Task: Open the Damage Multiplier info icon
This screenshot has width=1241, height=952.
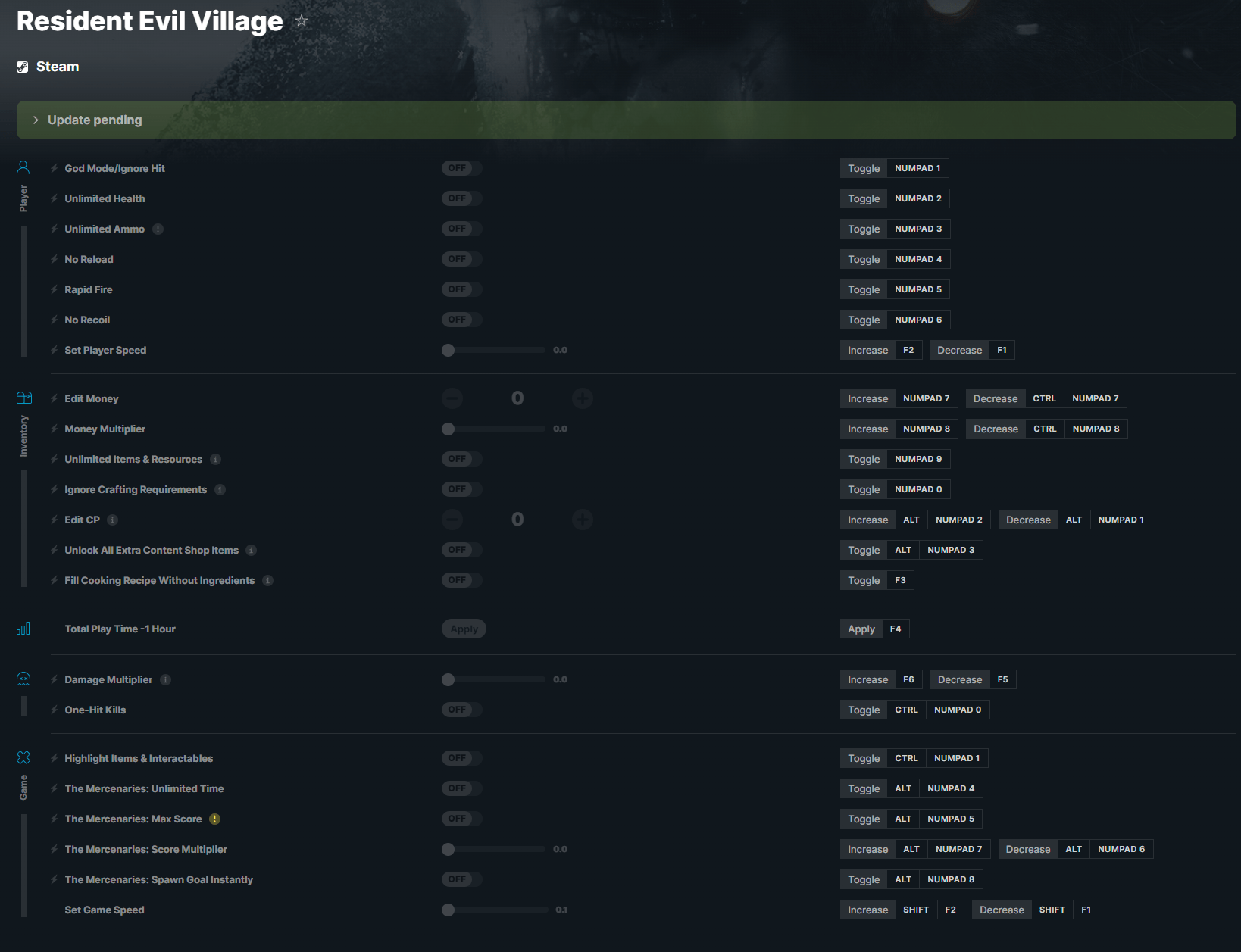Action: 165,679
